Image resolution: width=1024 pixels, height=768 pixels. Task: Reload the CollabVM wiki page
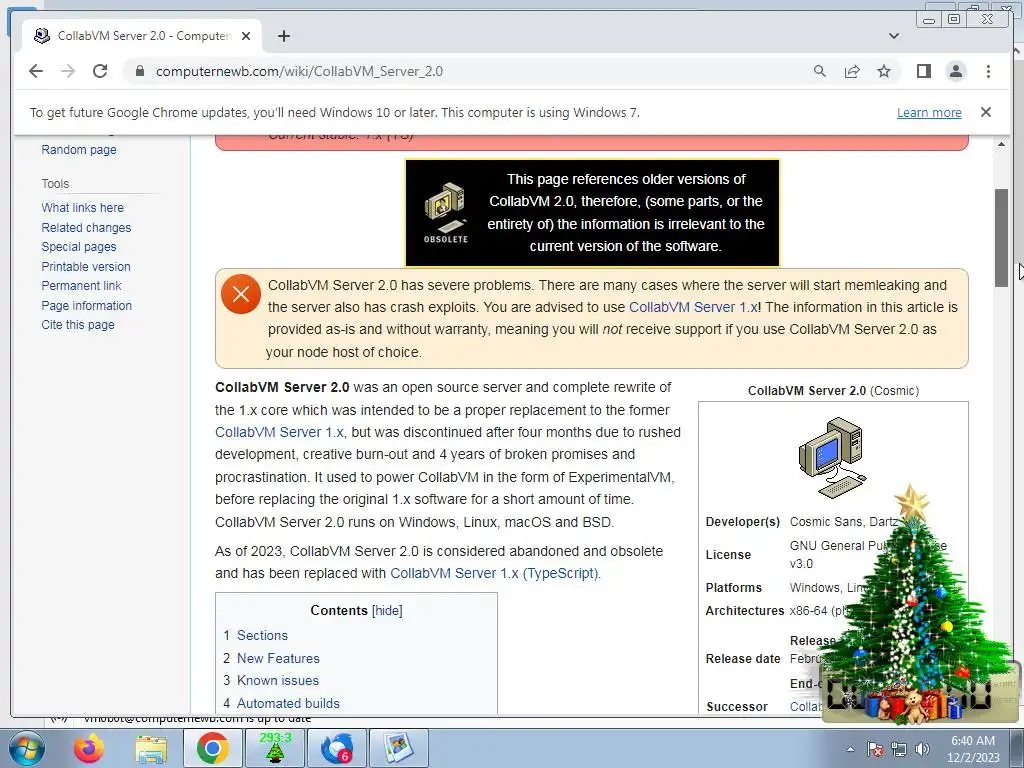pos(100,71)
